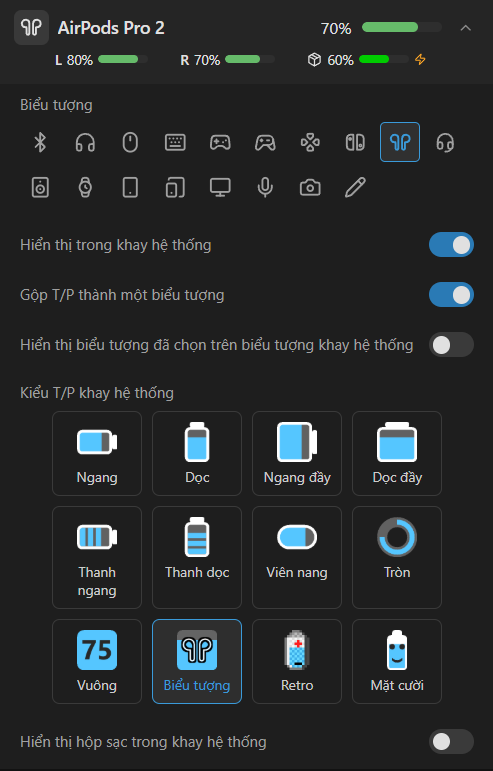493x771 pixels.
Task: Select the Bluetooth device icon
Action: [x=40, y=143]
